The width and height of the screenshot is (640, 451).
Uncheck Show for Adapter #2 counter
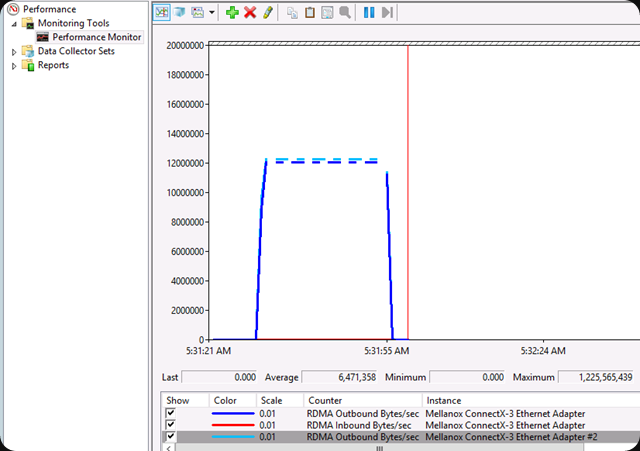coord(171,436)
